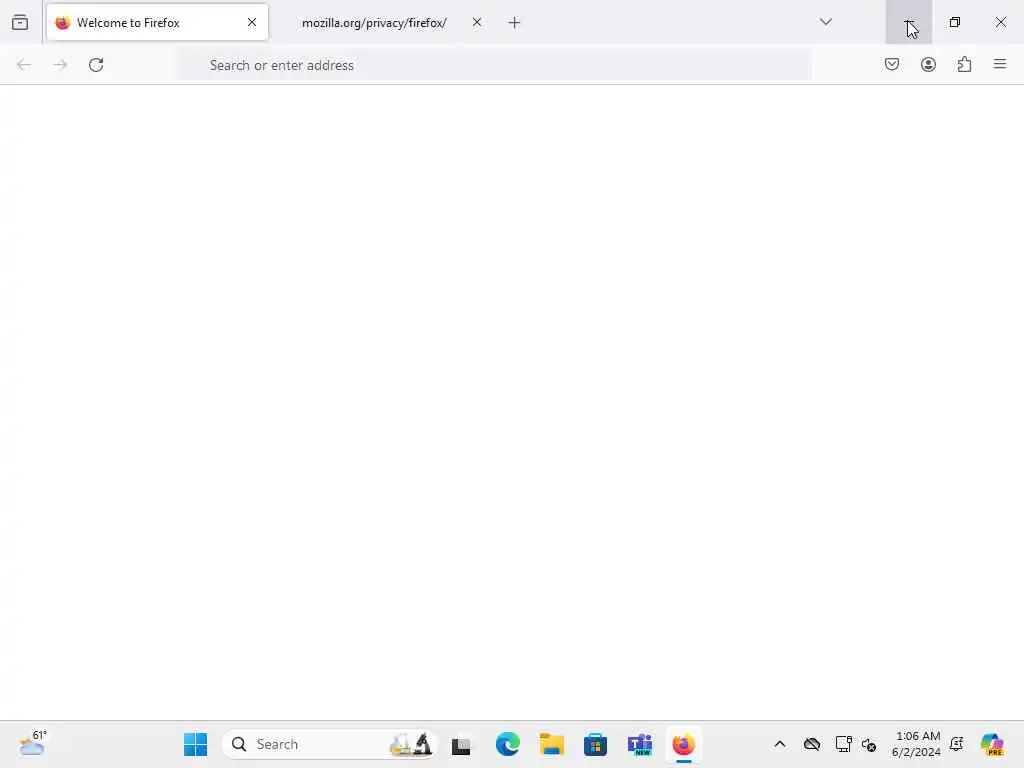Open the Windows Start menu

(x=195, y=744)
